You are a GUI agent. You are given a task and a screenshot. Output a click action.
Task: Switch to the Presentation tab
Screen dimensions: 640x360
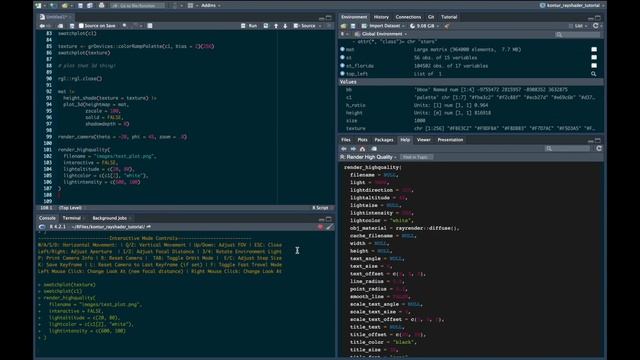pos(450,140)
